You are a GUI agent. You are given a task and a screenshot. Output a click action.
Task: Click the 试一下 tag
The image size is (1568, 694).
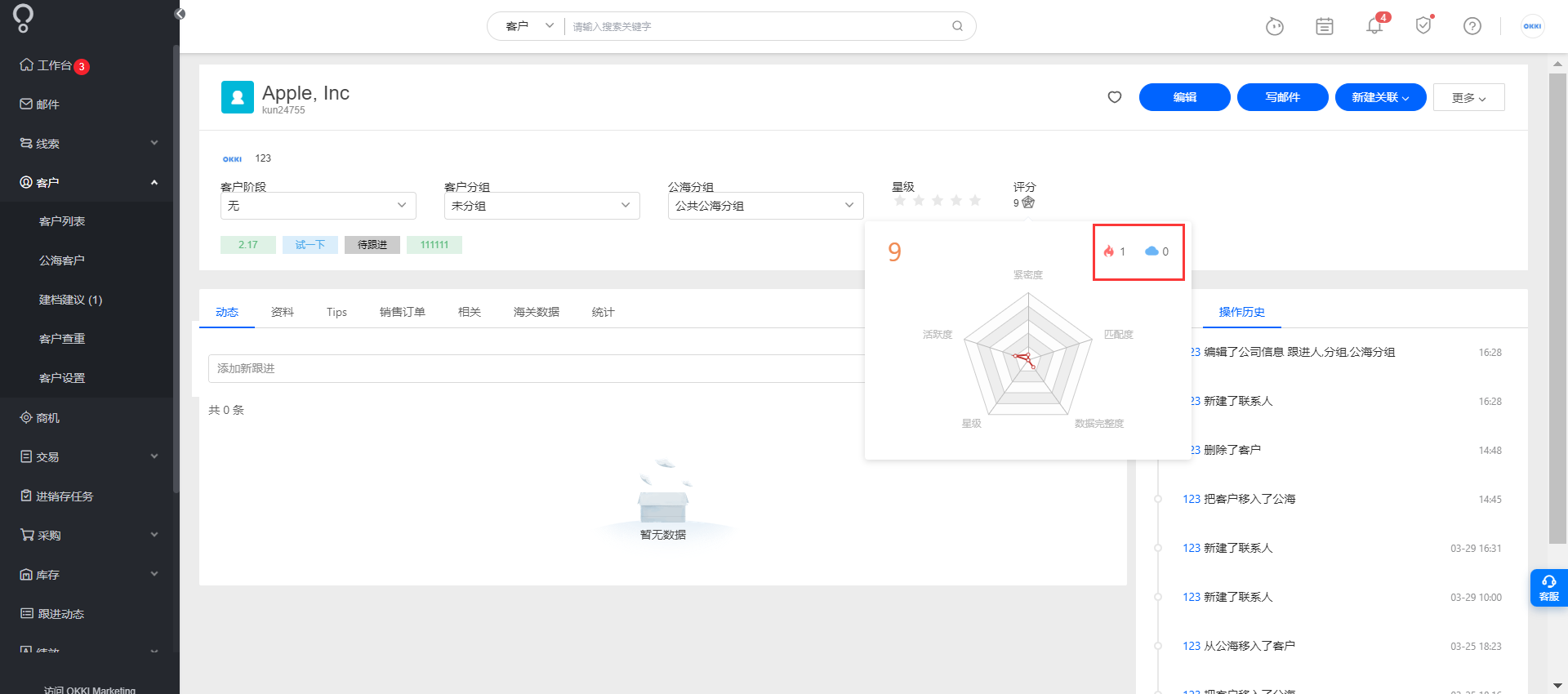click(310, 245)
